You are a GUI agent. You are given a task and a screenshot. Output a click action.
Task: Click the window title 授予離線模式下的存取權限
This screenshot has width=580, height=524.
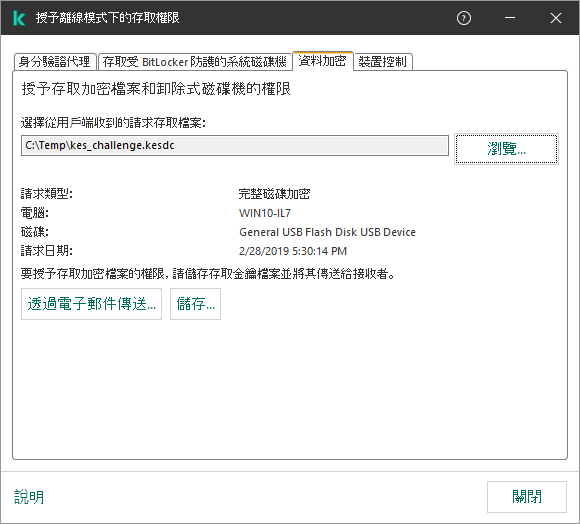pos(108,18)
